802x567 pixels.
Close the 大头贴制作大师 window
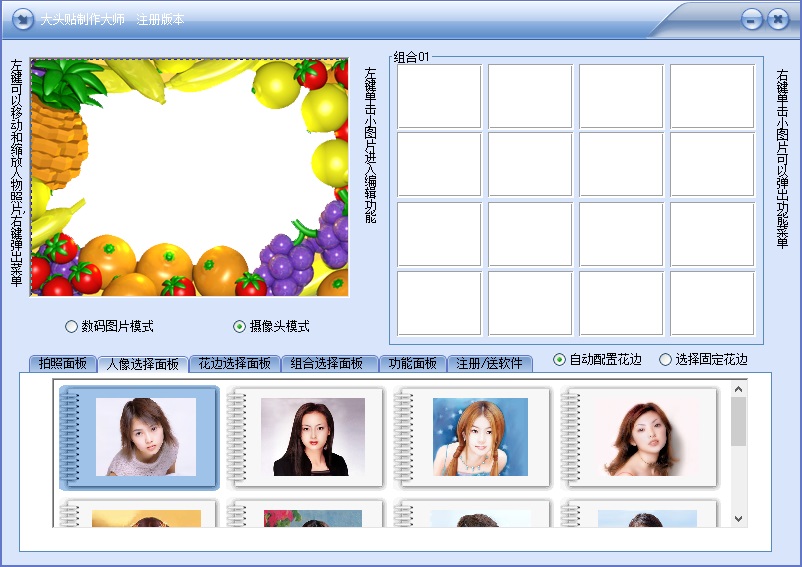point(778,20)
